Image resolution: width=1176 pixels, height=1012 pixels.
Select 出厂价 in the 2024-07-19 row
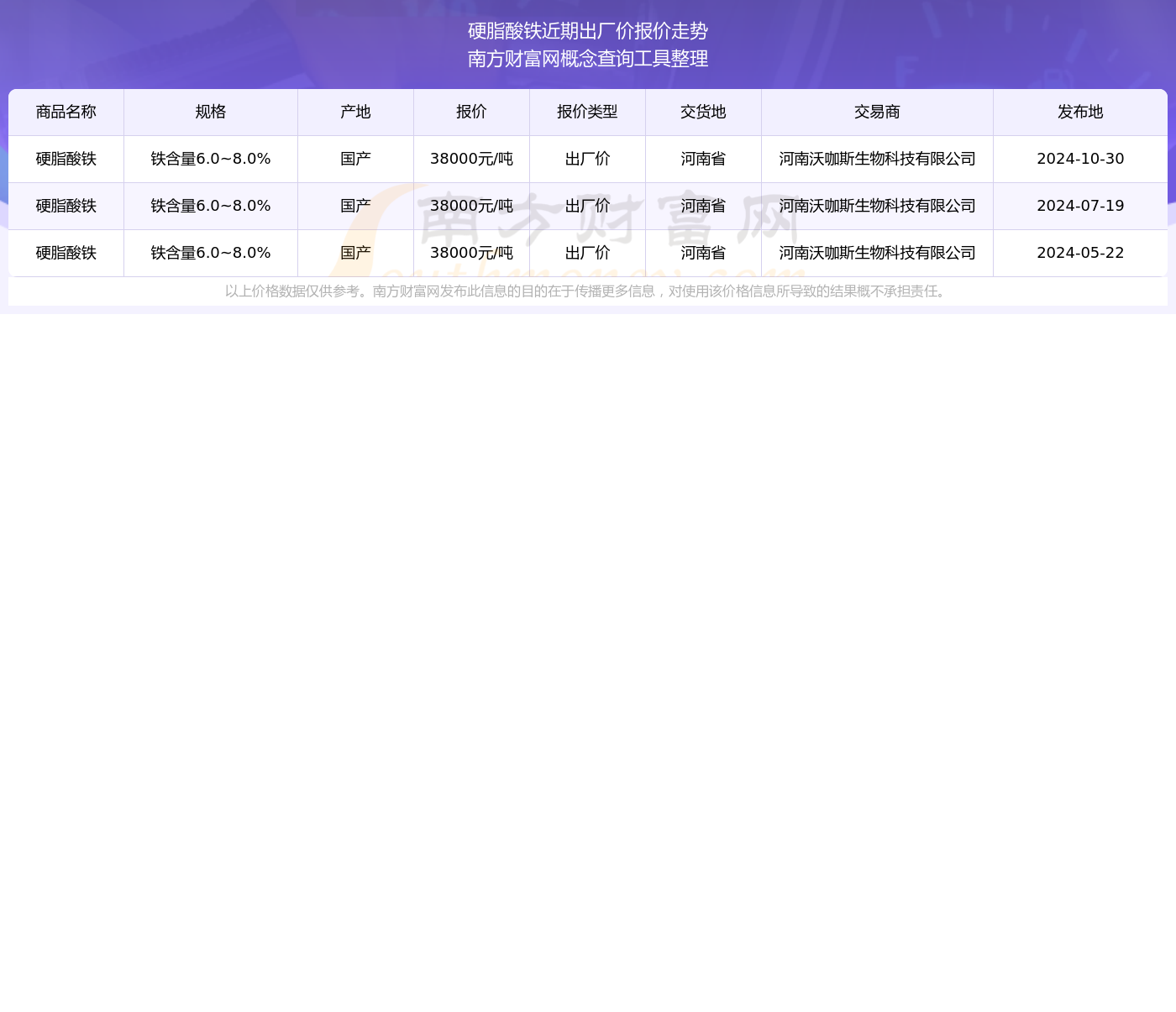click(587, 206)
